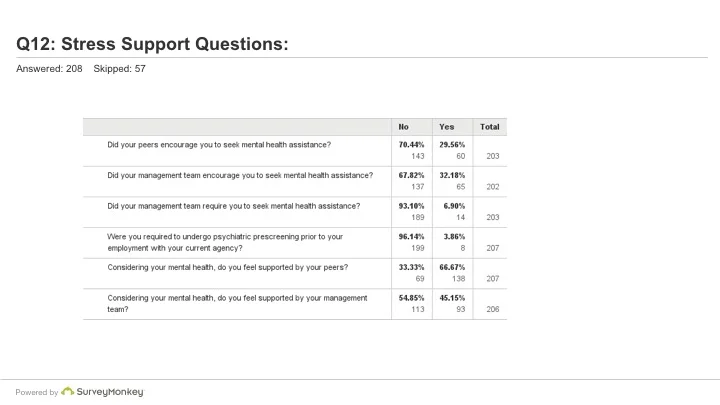Click the 29.56% Yes percentage cell
The width and height of the screenshot is (720, 405).
coord(452,145)
